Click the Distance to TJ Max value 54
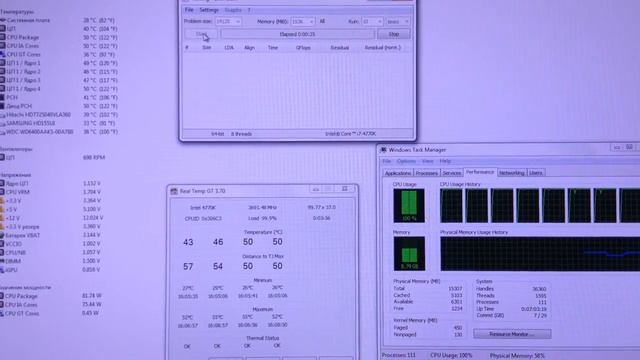Image resolution: width=640 pixels, height=360 pixels. 218,267
